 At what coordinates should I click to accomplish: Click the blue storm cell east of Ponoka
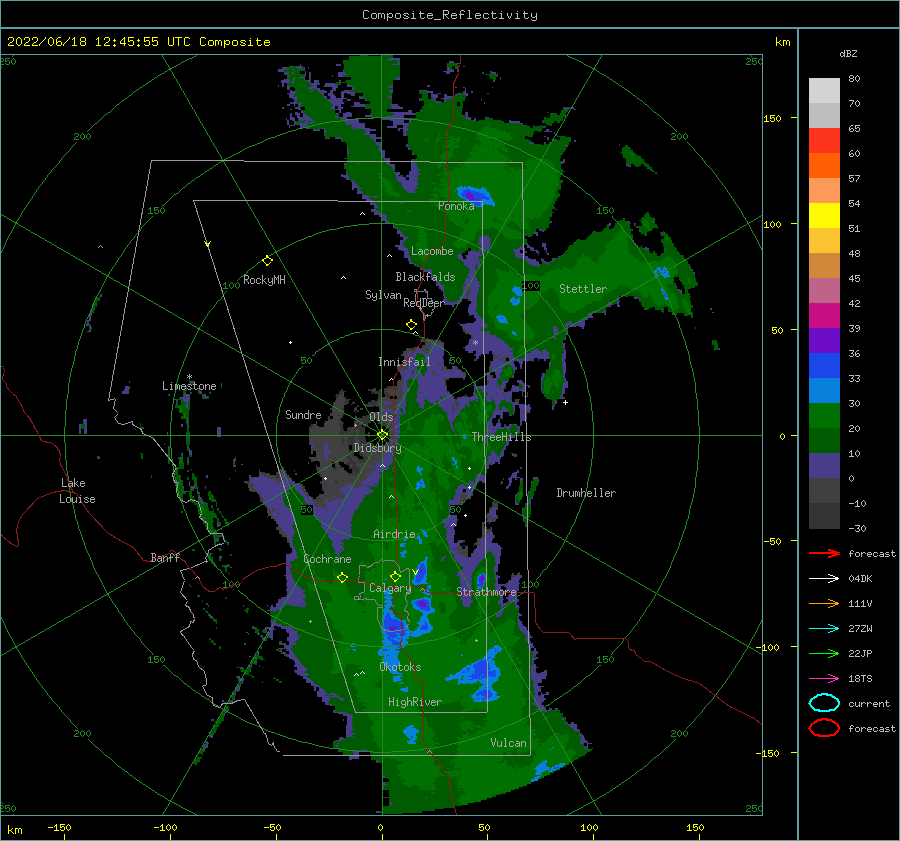point(474,195)
